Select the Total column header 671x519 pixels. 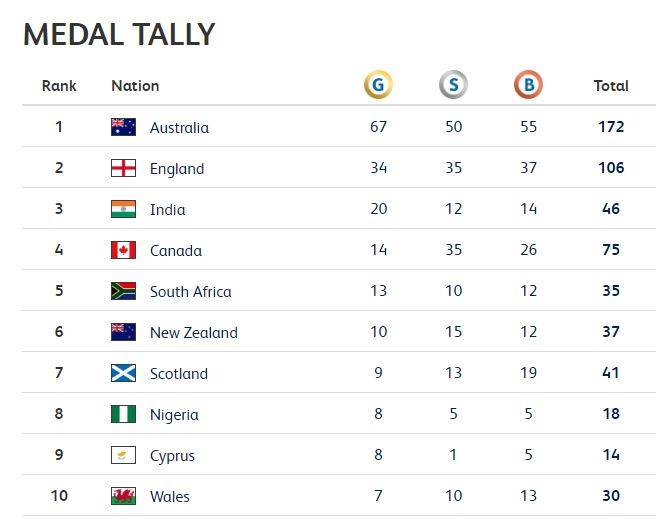pos(611,86)
